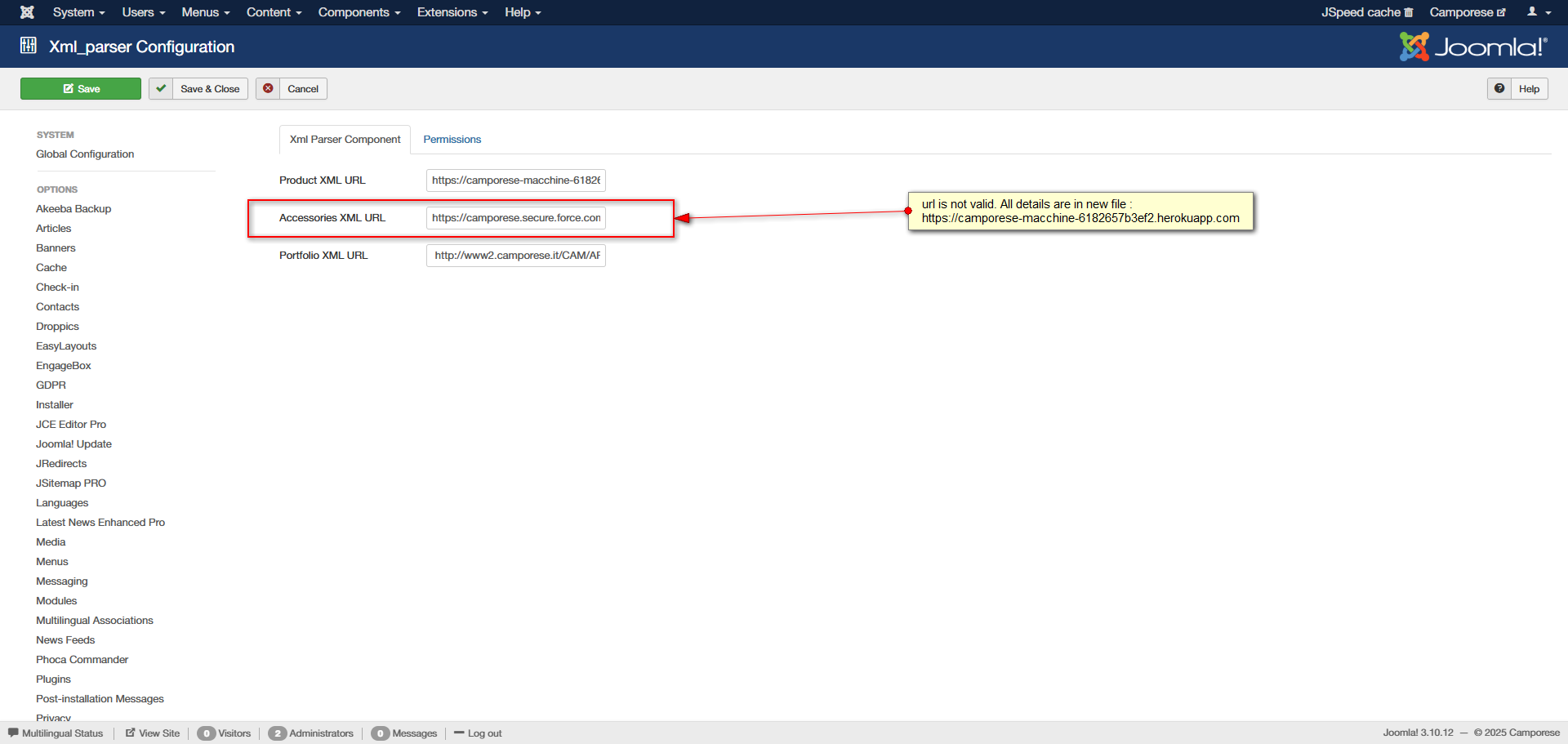Image resolution: width=1568 pixels, height=744 pixels.
Task: Open Banners options
Action: click(56, 248)
